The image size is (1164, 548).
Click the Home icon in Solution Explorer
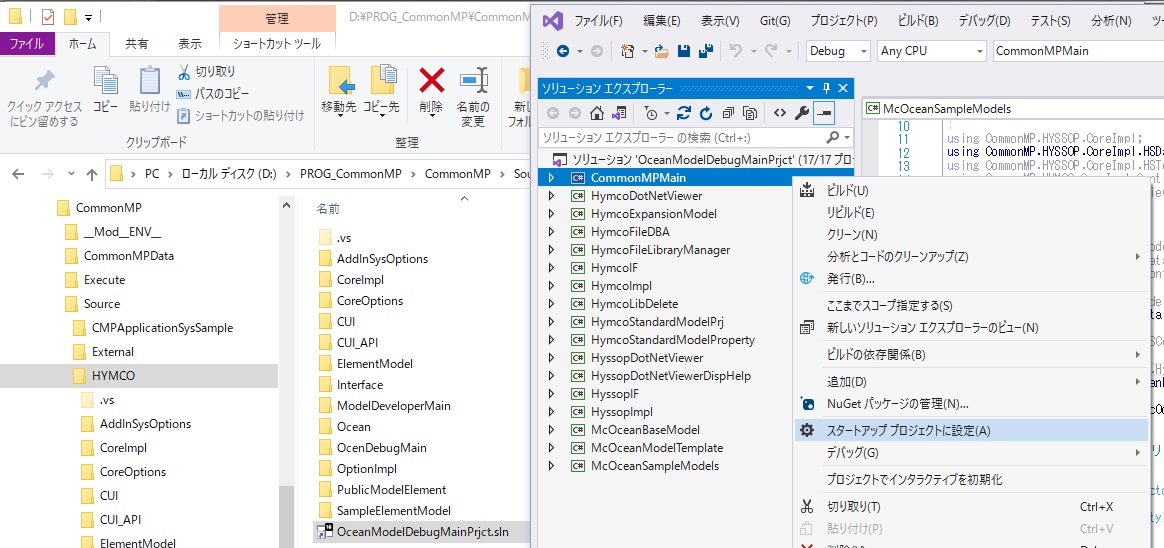tap(597, 113)
